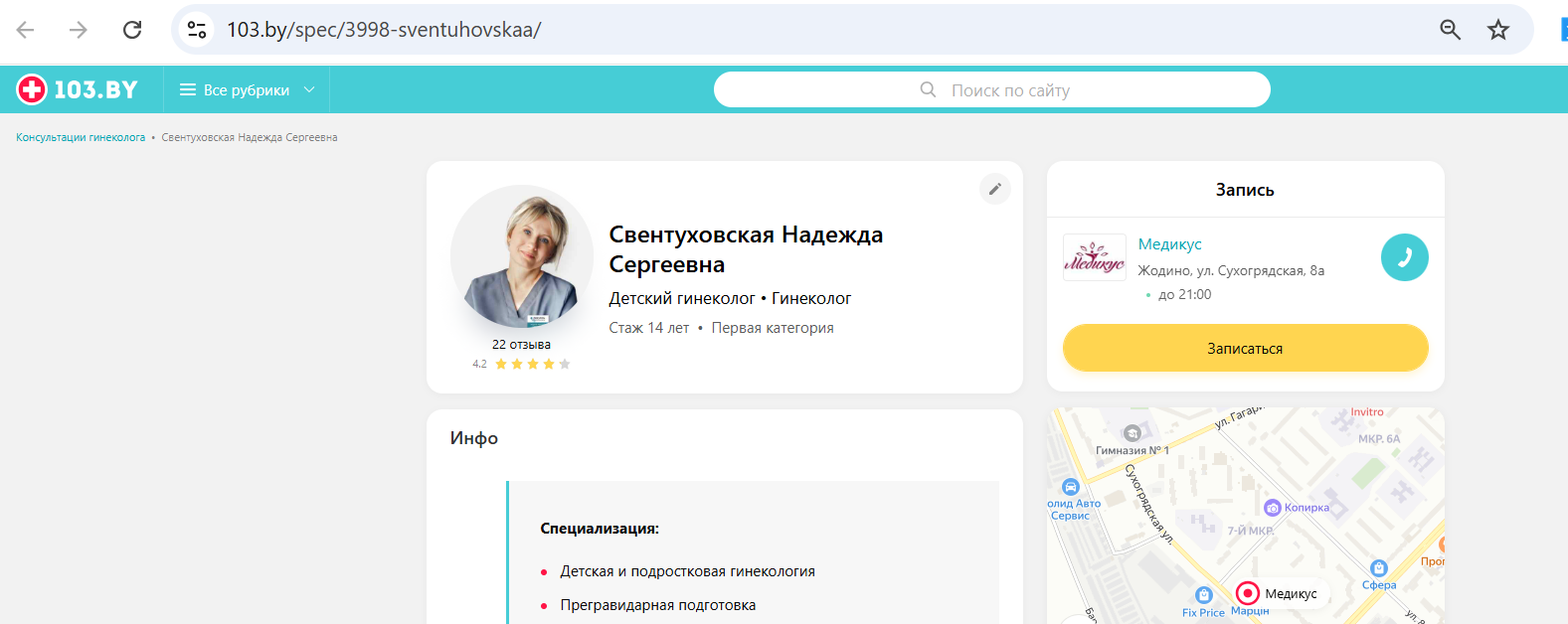The width and height of the screenshot is (1568, 624).
Task: Click the 4.2 star rating
Action: [x=521, y=364]
